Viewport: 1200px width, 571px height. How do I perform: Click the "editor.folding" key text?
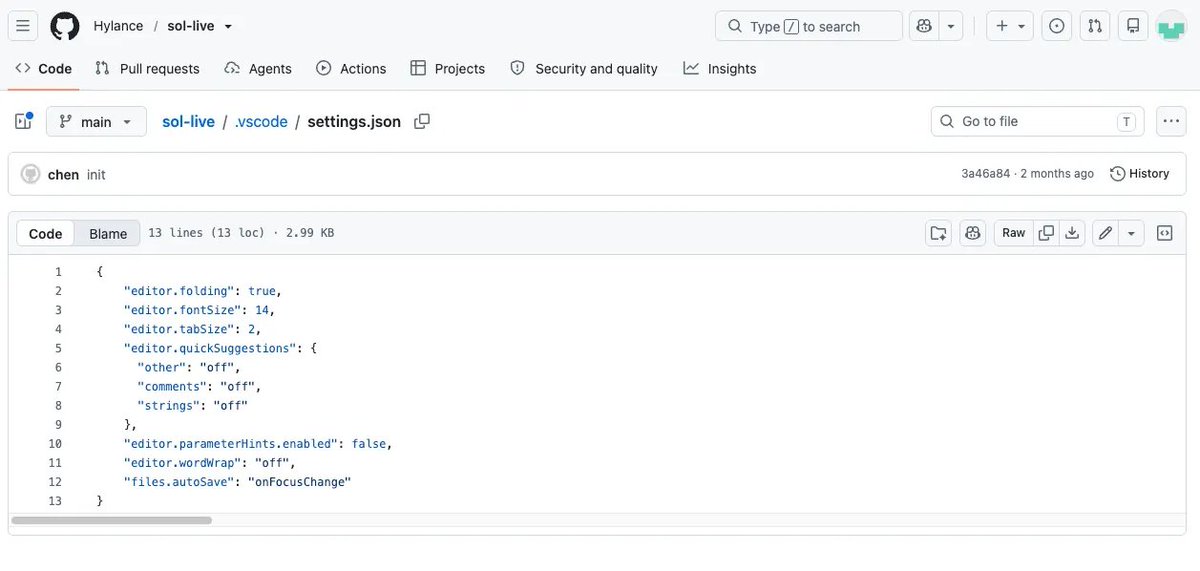[x=179, y=291]
